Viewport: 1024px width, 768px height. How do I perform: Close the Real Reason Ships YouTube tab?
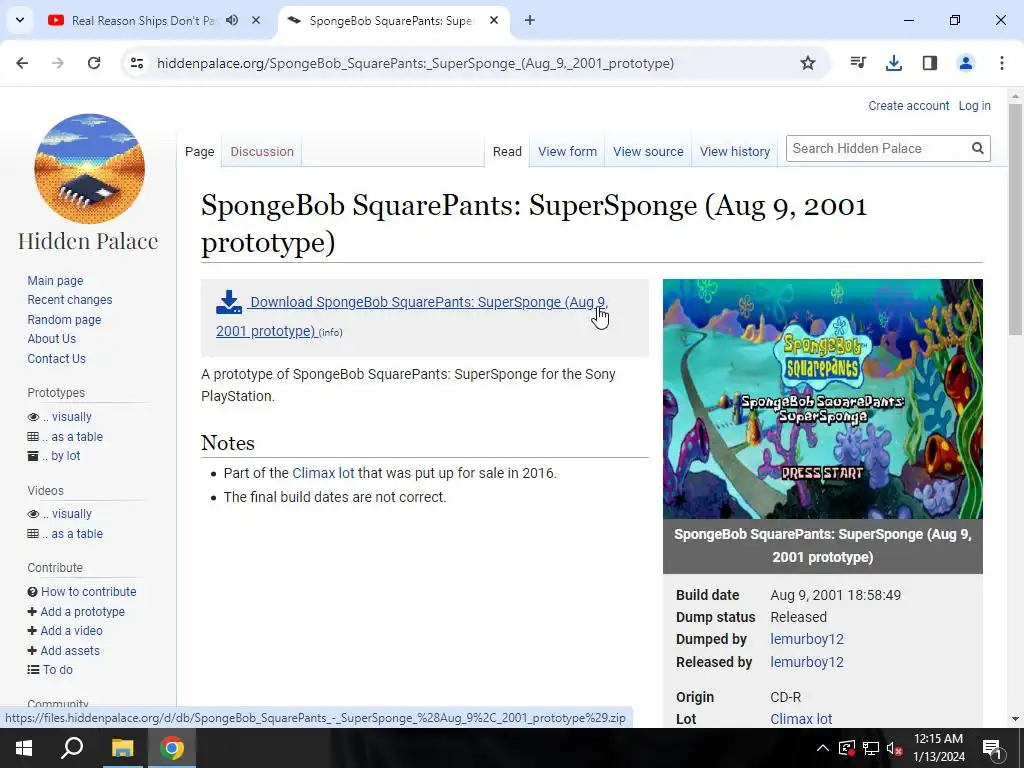[256, 20]
